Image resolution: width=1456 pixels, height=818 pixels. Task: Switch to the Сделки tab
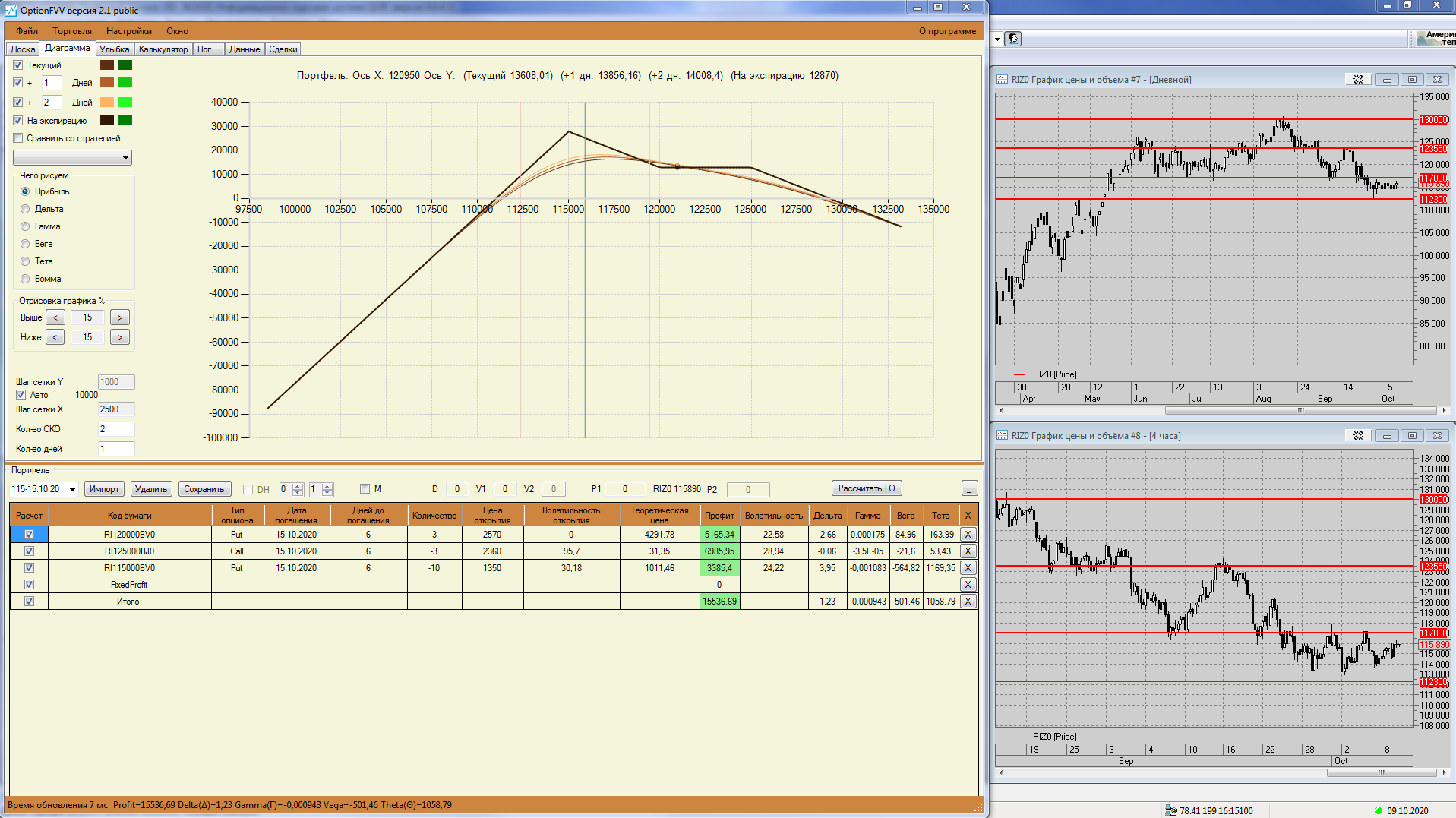283,49
